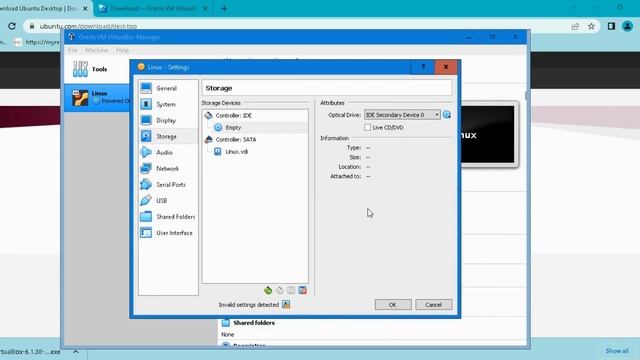Open the Machine menu in VirtualBox Manager
Image resolution: width=640 pixels, height=360 pixels.
pyautogui.click(x=97, y=50)
